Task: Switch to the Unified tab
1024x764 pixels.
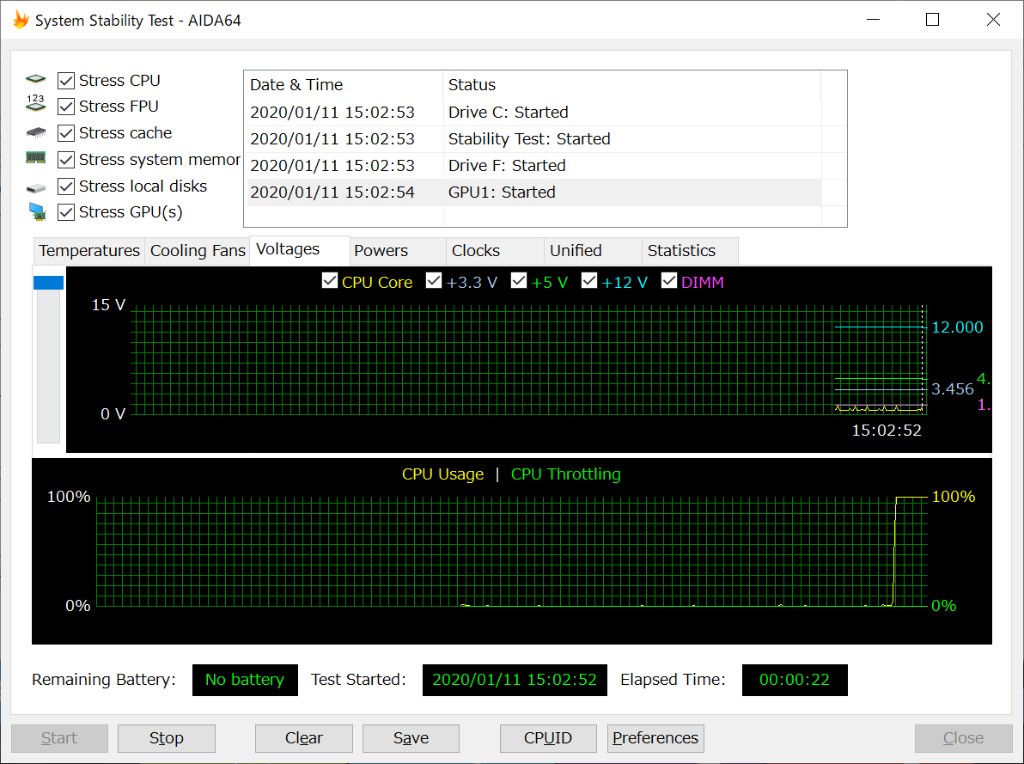Action: (x=592, y=251)
